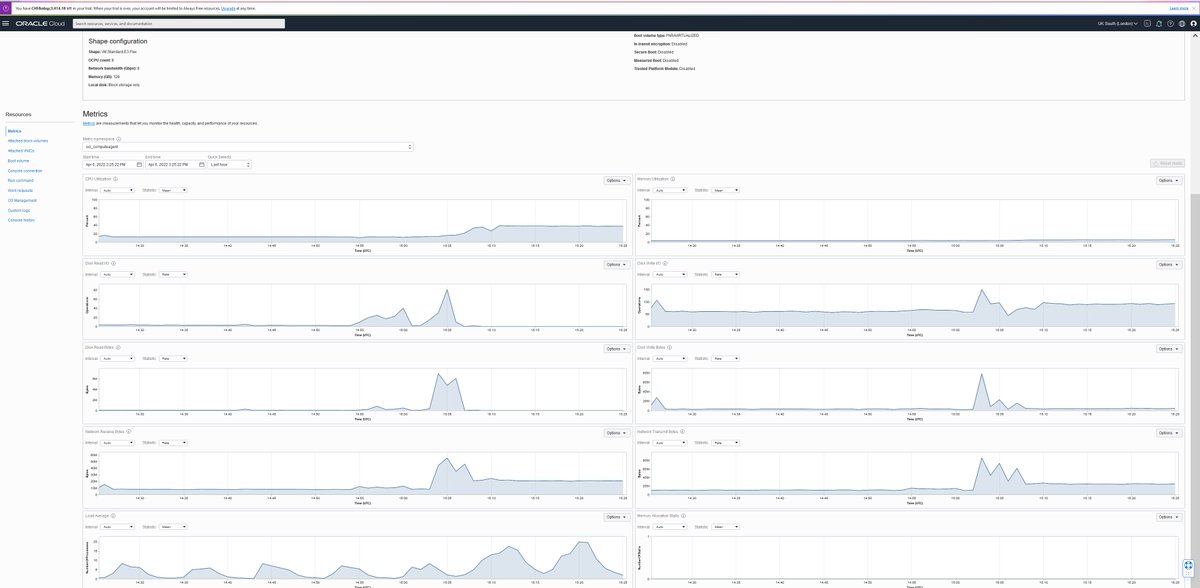Screen dimensions: 1200x588
Task: Click info icon beside Network Receive Bytes title
Action: click(129, 432)
